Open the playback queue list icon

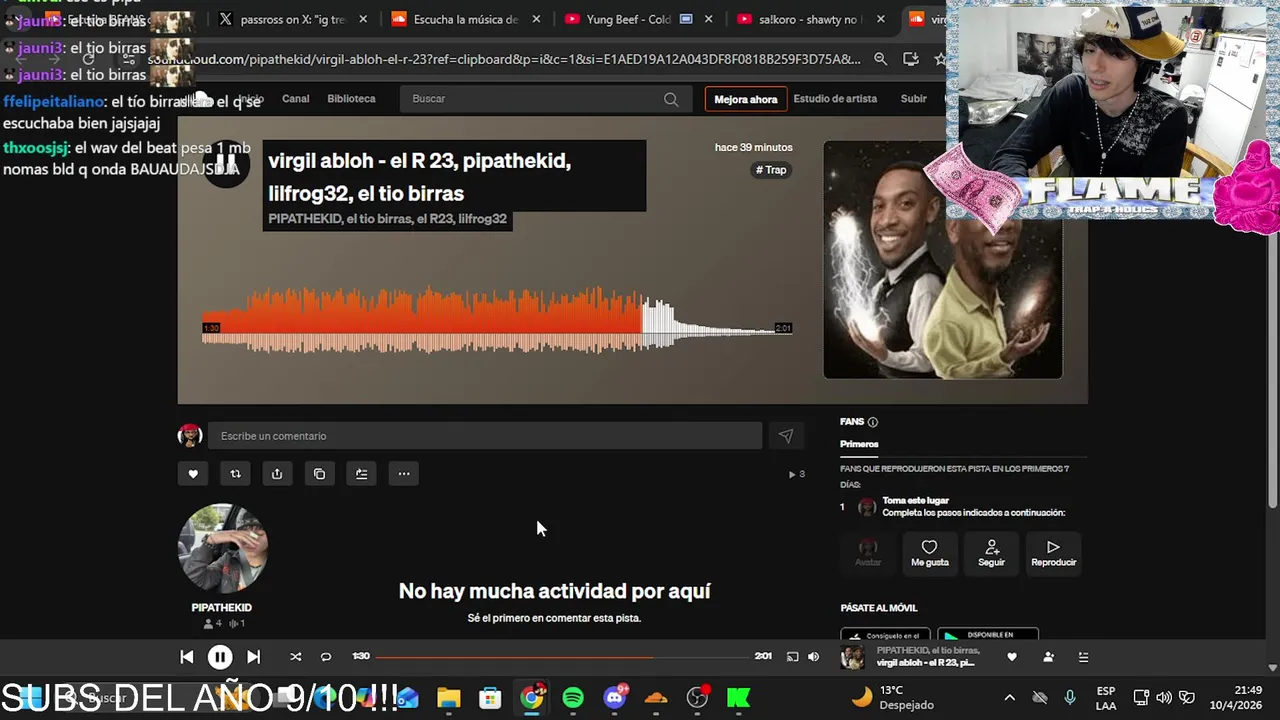point(1083,657)
